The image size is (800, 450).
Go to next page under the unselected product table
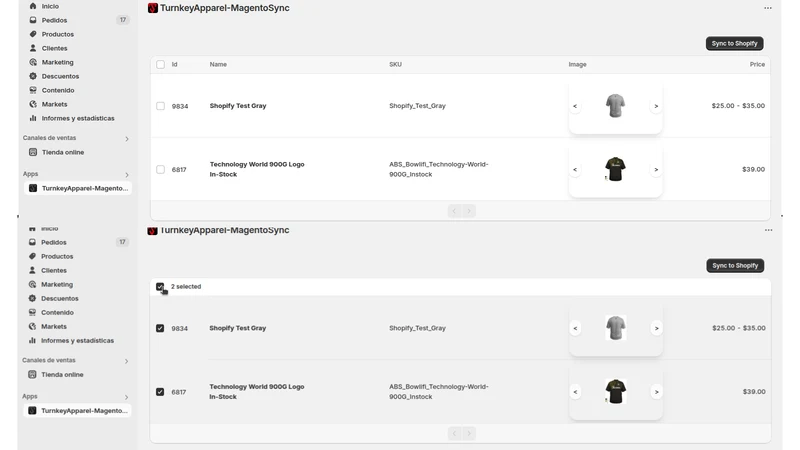[x=469, y=211]
